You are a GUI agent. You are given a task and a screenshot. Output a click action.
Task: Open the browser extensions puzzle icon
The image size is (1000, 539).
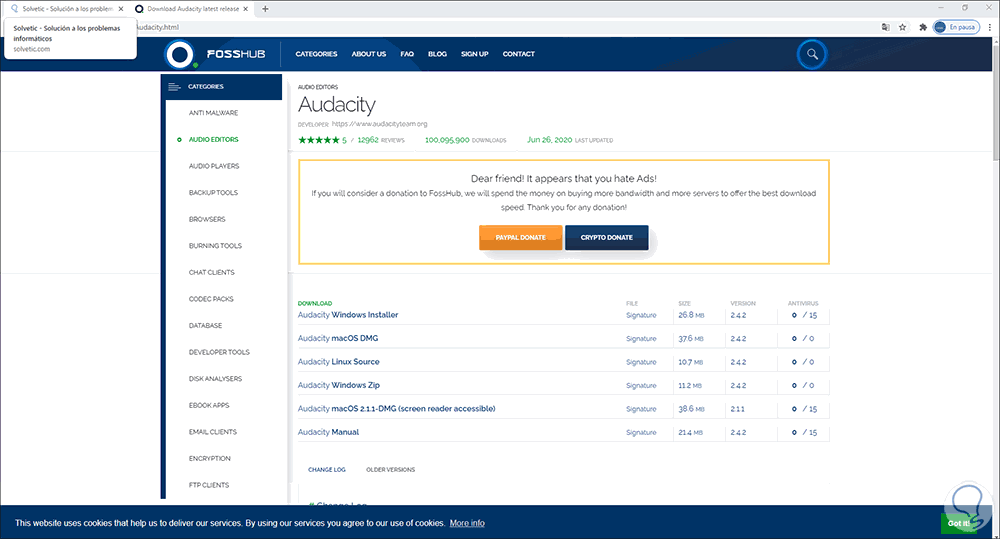click(x=922, y=27)
